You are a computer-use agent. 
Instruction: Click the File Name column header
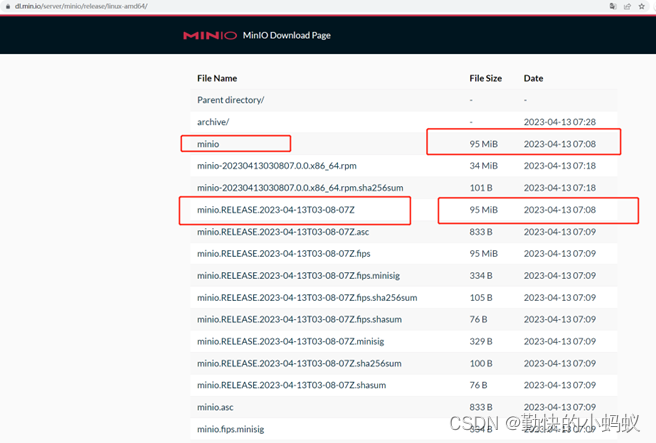[217, 78]
